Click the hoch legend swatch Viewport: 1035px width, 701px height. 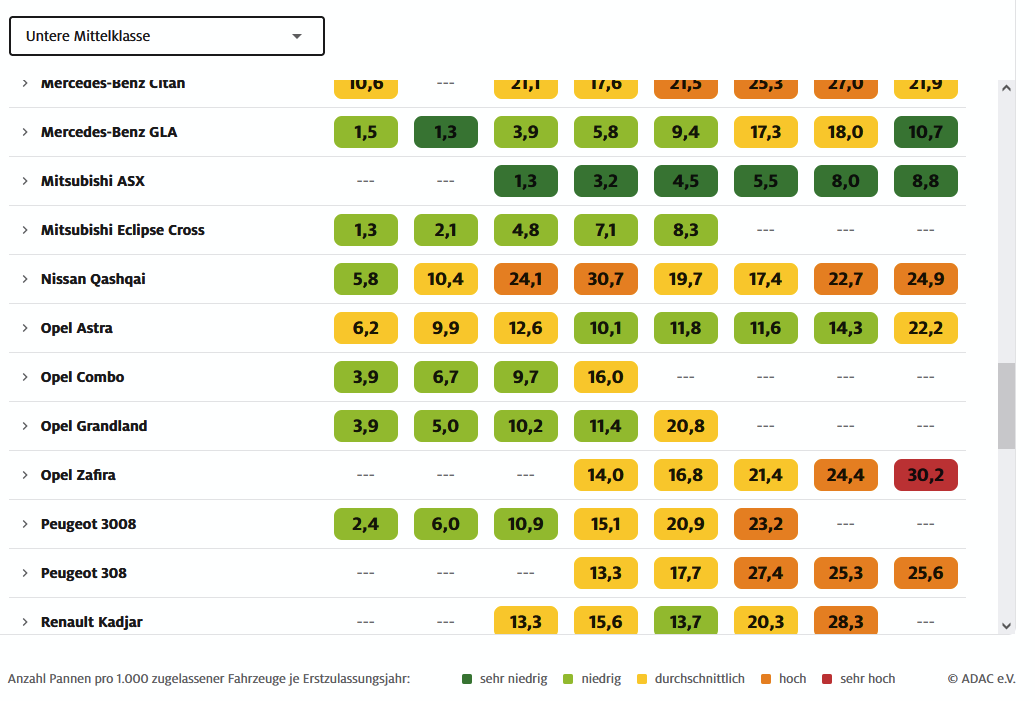[766, 679]
